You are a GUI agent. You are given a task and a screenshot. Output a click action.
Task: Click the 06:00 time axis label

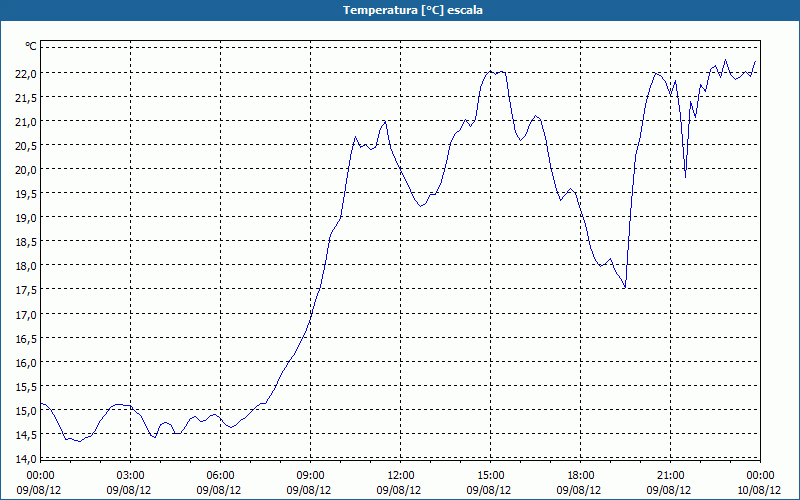220,476
